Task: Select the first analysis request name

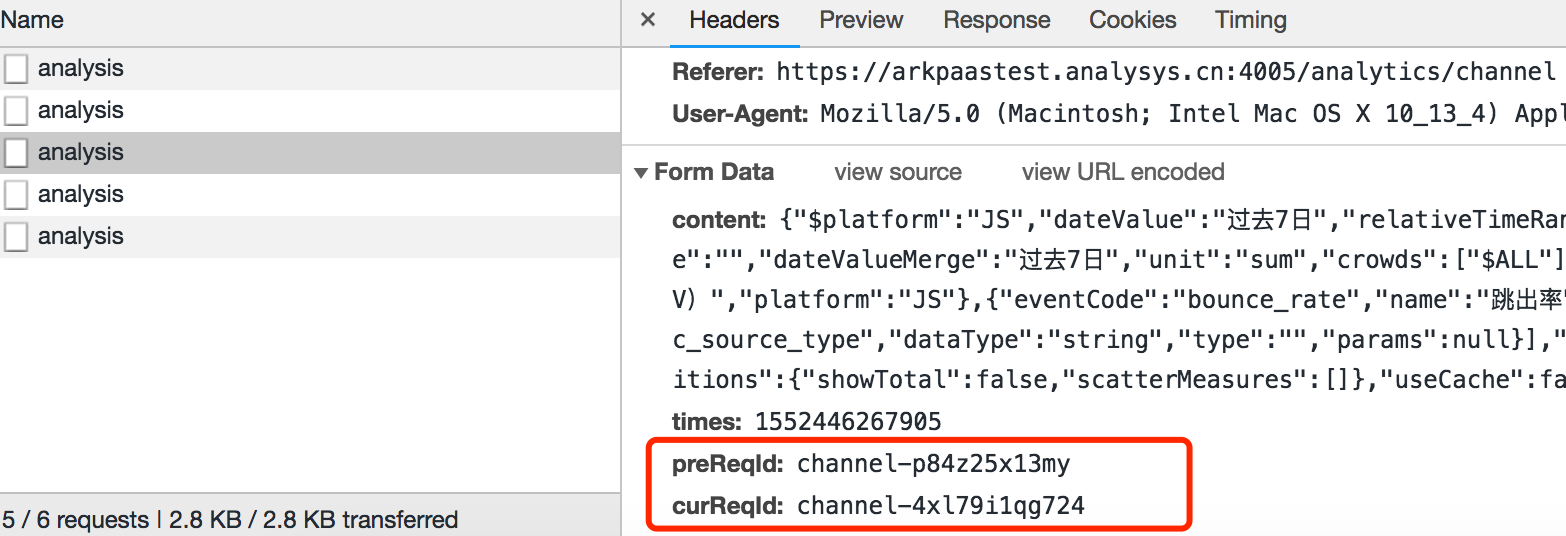Action: point(80,69)
